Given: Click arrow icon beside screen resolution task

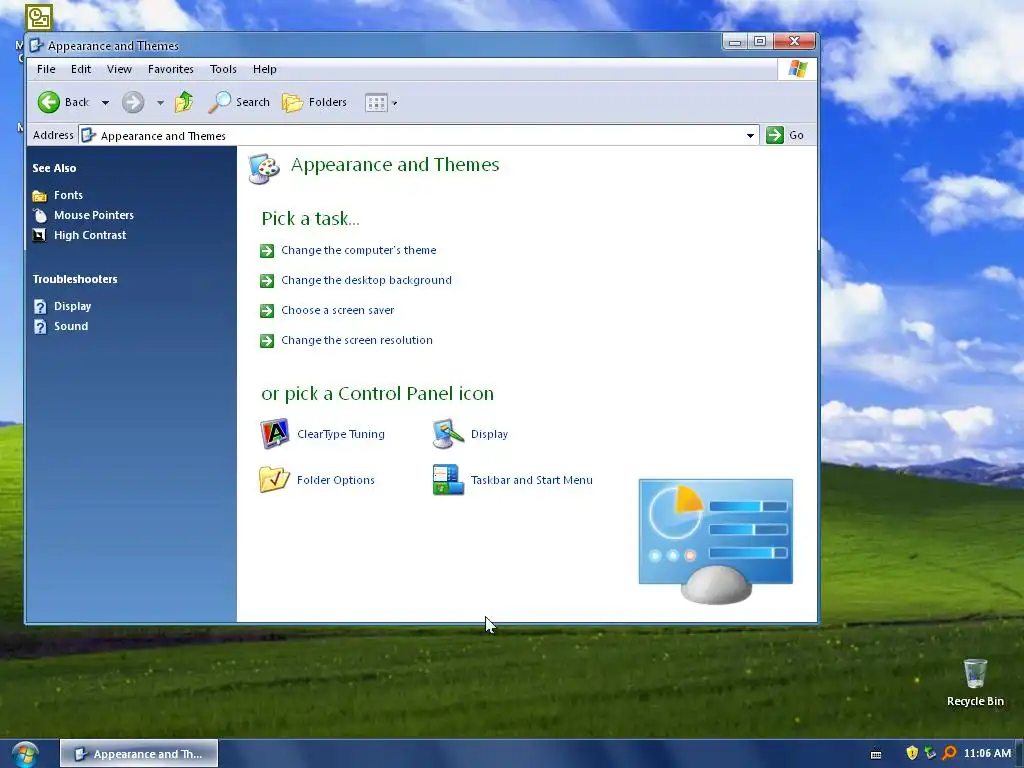Looking at the screenshot, I should click(x=267, y=341).
